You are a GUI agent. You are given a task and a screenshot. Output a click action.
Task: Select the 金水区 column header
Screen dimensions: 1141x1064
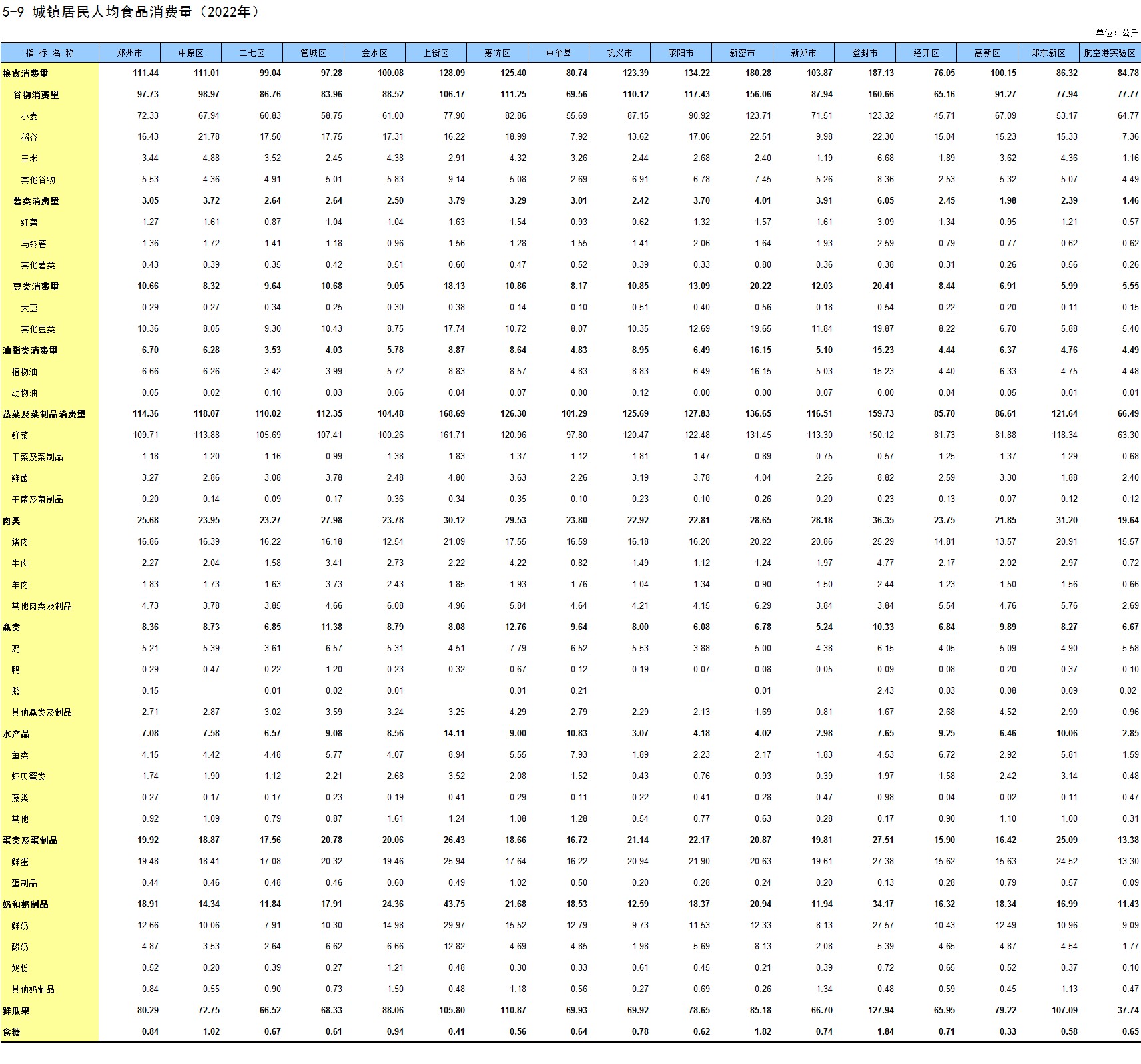point(374,53)
